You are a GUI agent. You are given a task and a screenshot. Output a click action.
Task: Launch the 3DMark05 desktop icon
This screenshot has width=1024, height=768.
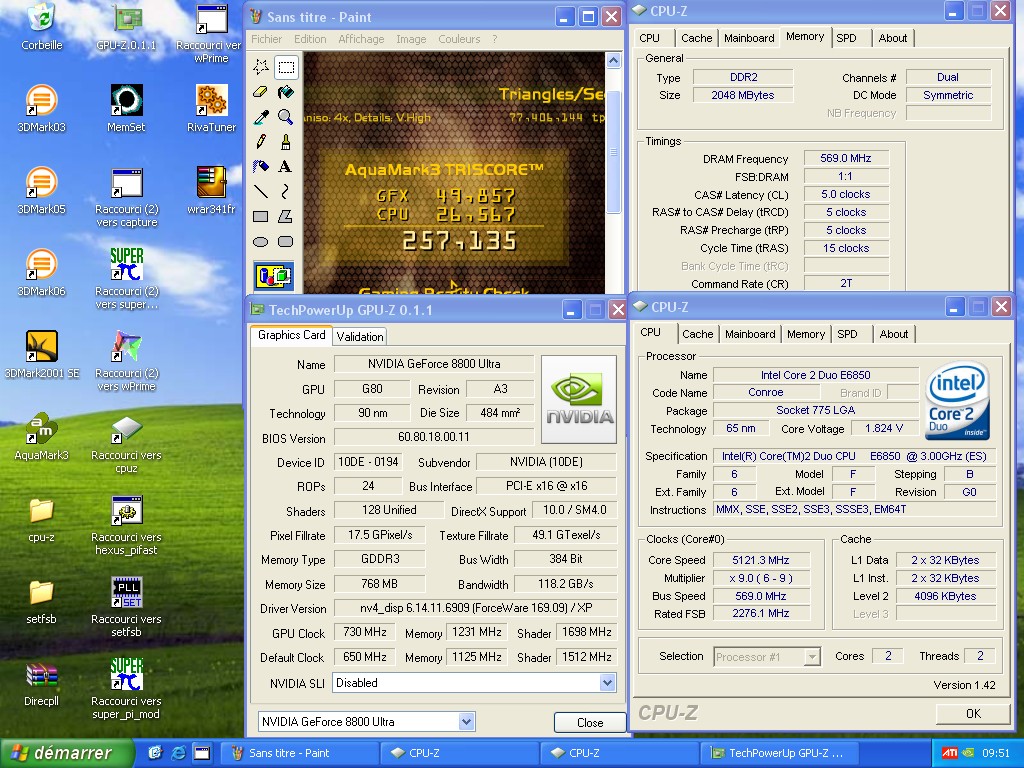(41, 182)
